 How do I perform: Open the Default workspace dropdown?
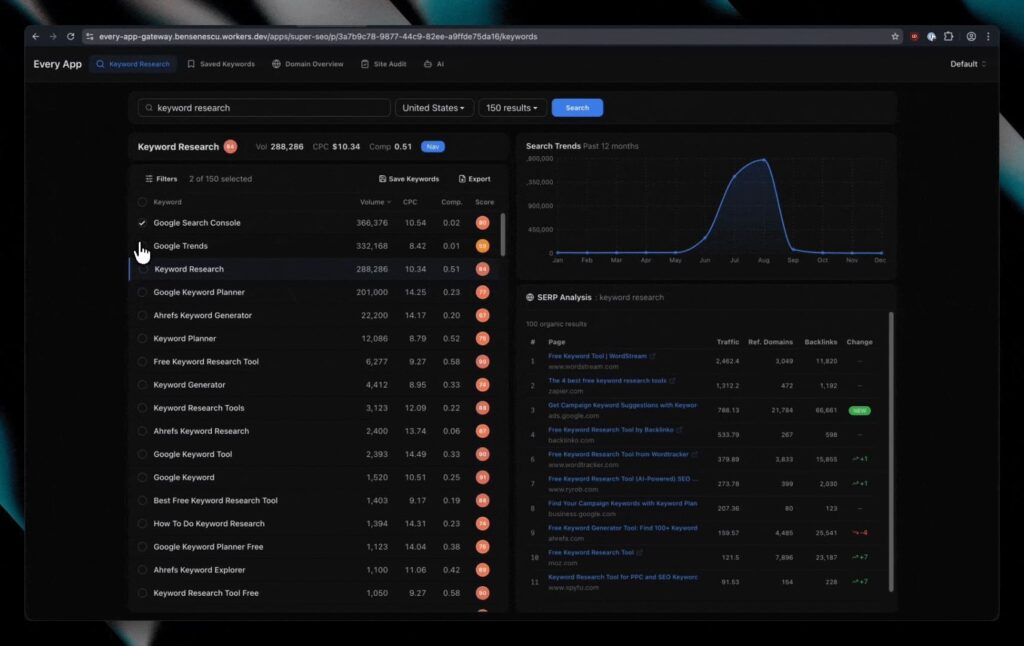[967, 64]
